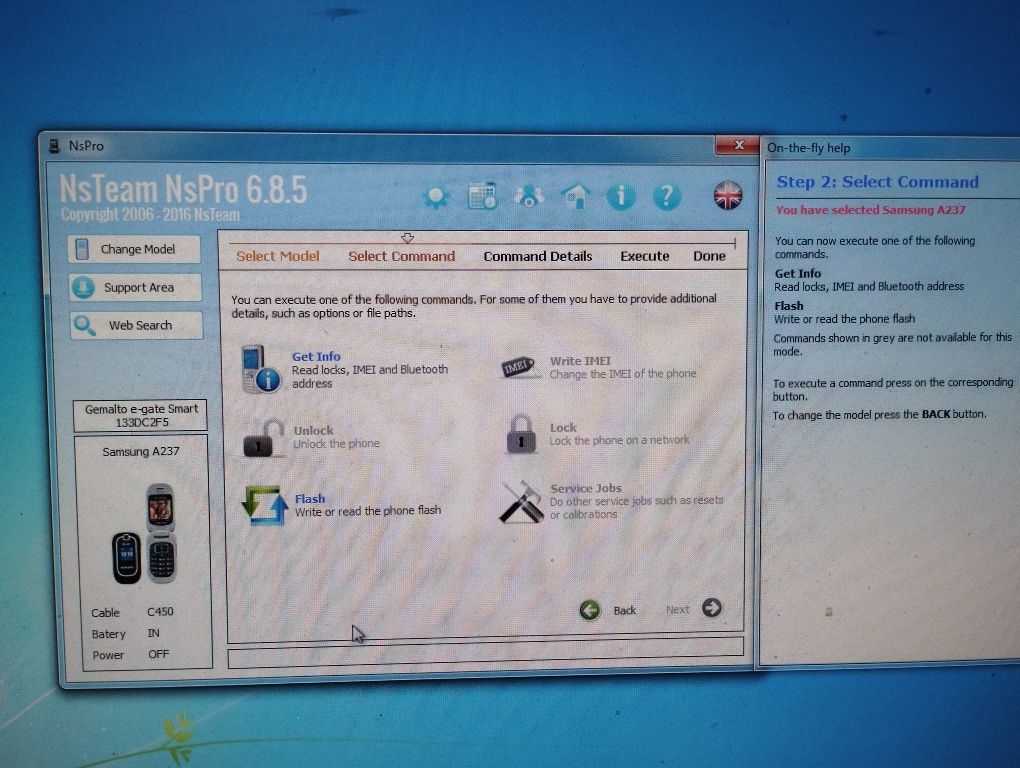Click the 'Copyright 2006 - 2016 NsTeam' text

151,215
